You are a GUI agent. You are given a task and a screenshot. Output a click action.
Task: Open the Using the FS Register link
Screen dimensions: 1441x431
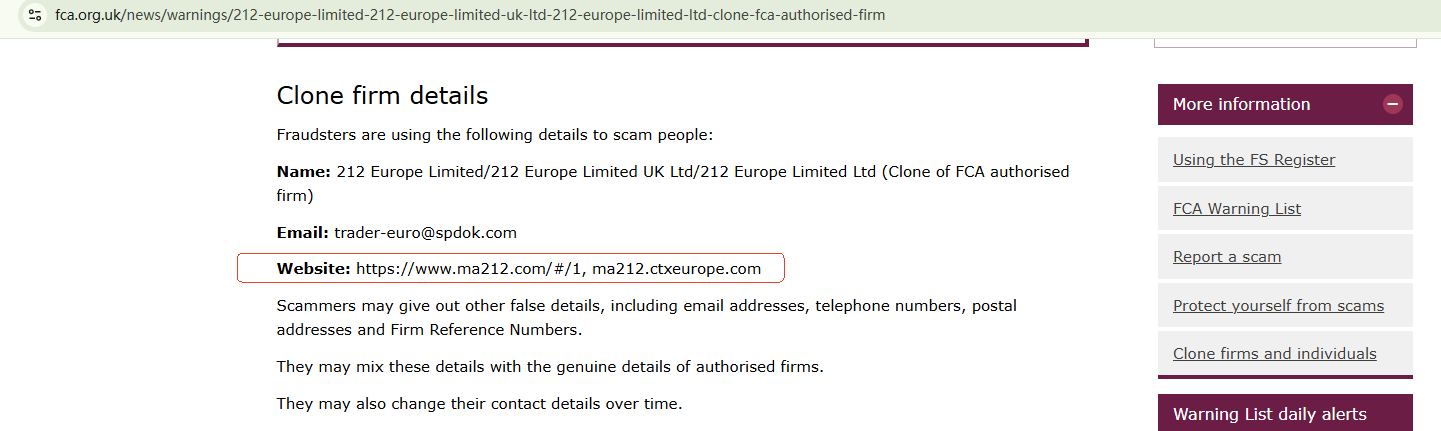pyautogui.click(x=1253, y=160)
